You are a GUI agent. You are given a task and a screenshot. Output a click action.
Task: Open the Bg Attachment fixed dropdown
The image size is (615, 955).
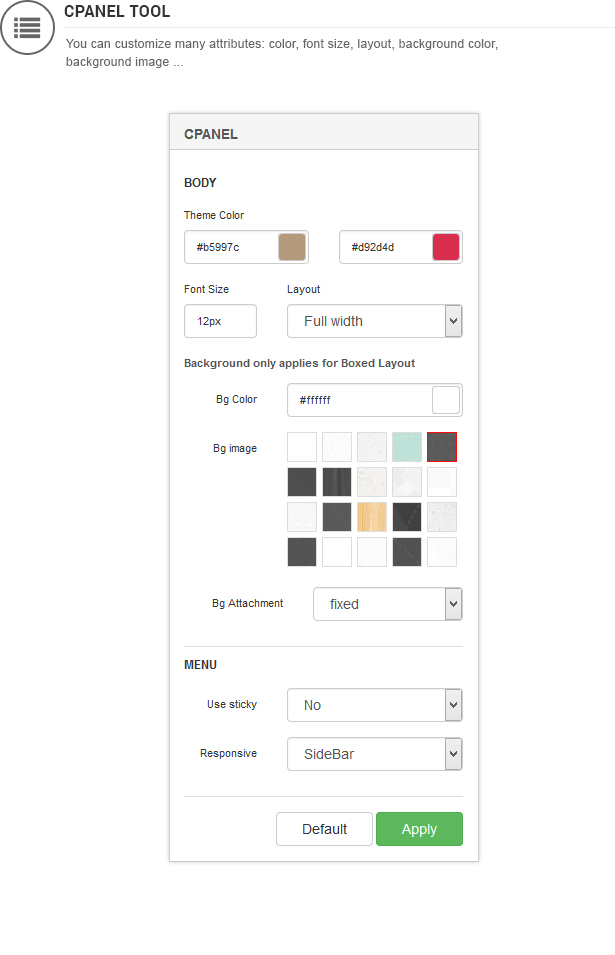[388, 604]
